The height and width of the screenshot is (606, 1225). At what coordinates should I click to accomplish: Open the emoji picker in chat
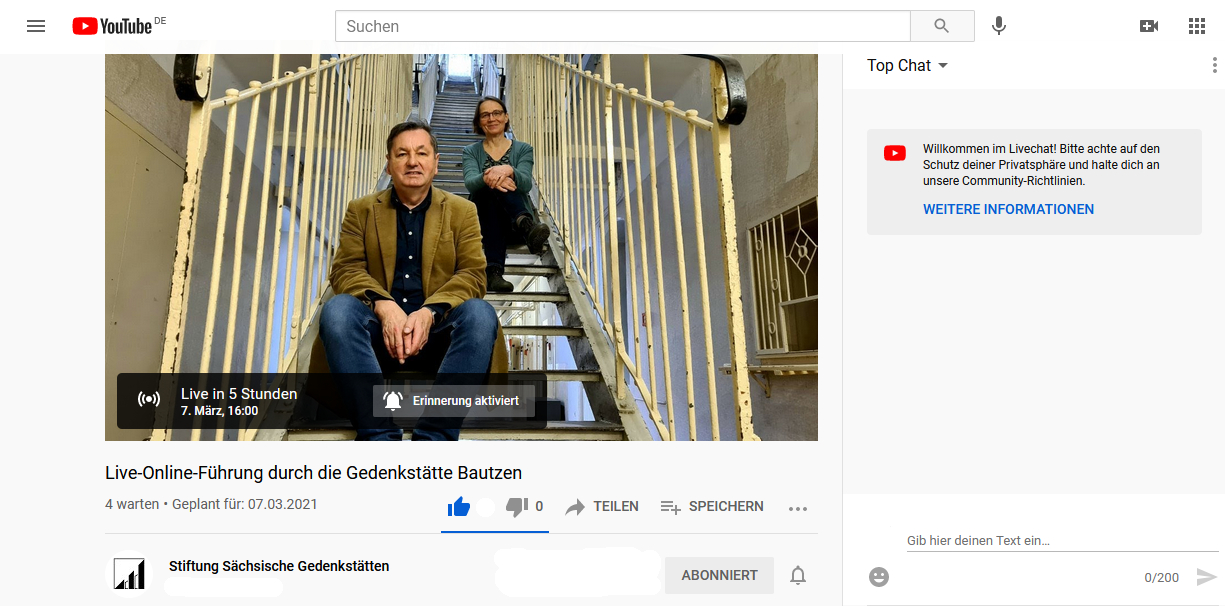coord(879,577)
